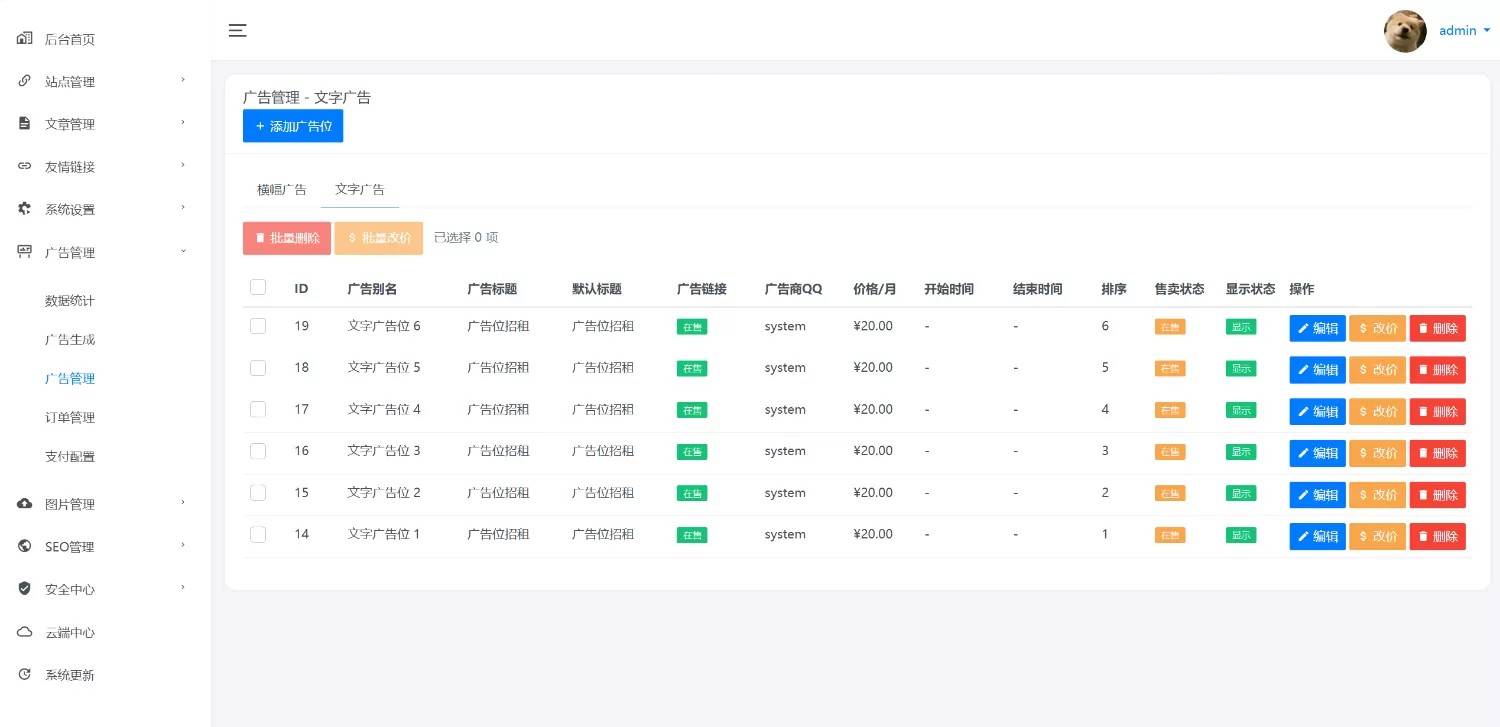Edit 文字广告位 6 with 编辑 button
This screenshot has width=1500, height=727.
click(1317, 328)
